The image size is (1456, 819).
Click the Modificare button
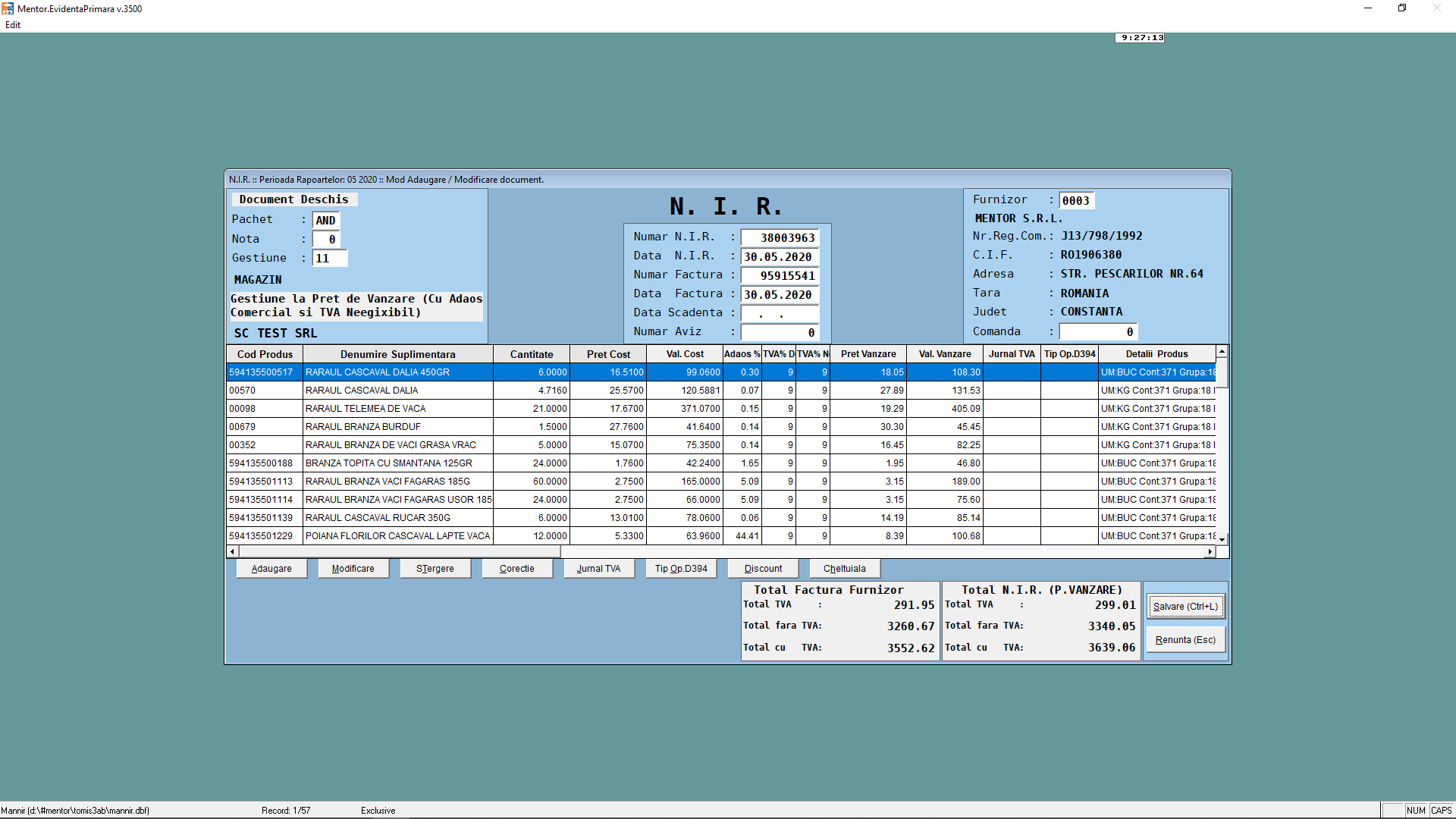click(353, 569)
